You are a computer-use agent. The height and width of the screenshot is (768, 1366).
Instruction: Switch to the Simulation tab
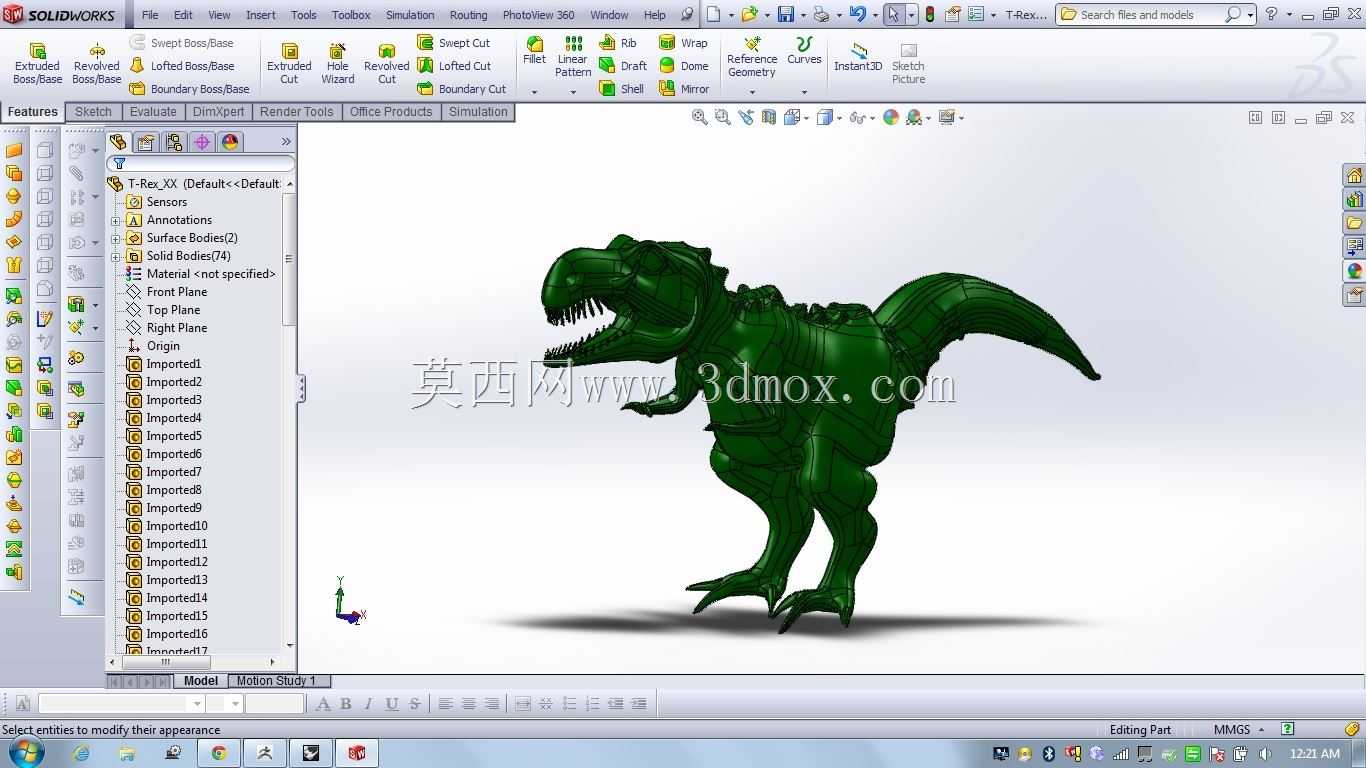point(478,112)
